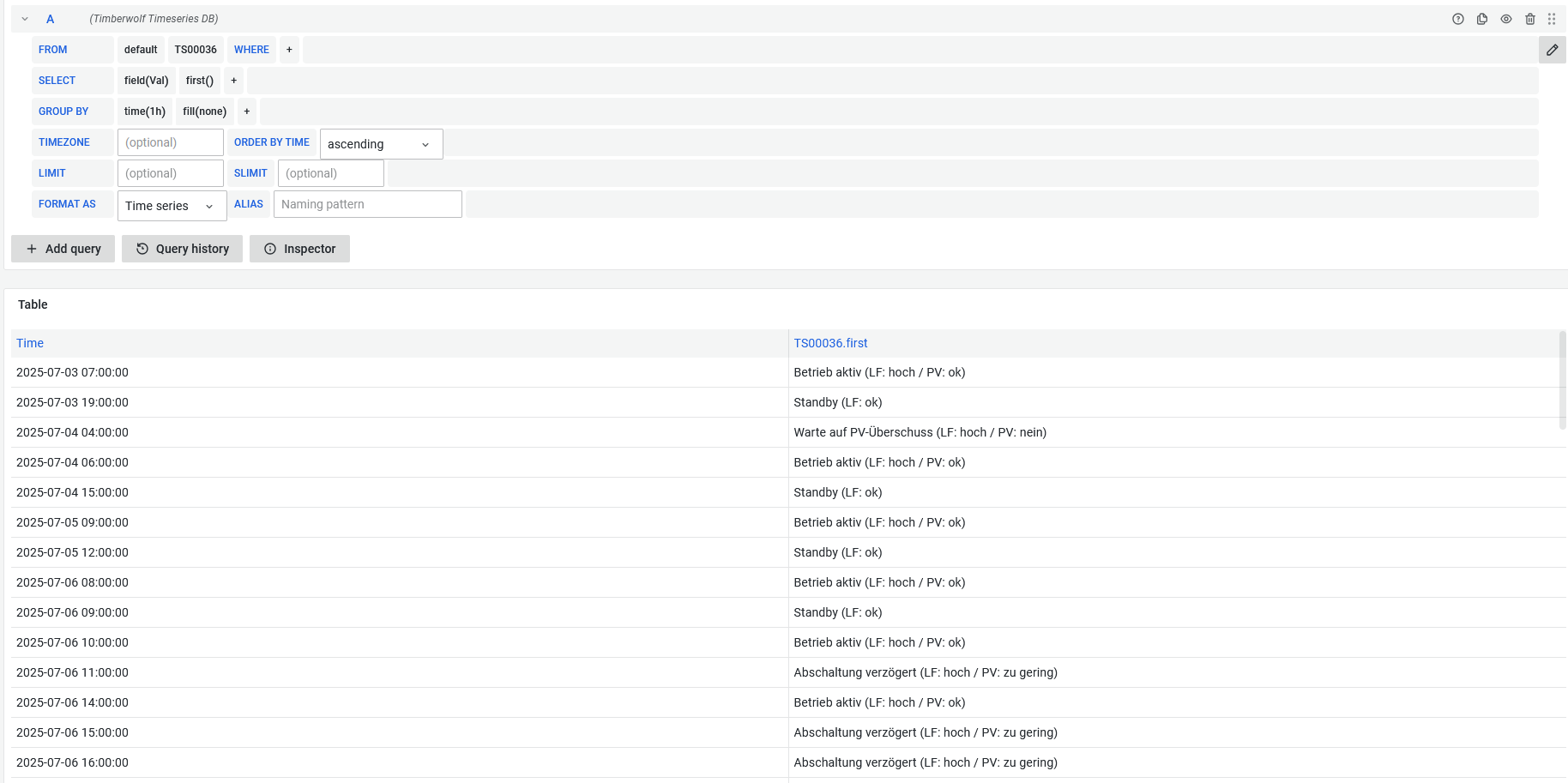Delete query A with trash icon
Viewport: 1568px width, 783px height.
click(1529, 19)
